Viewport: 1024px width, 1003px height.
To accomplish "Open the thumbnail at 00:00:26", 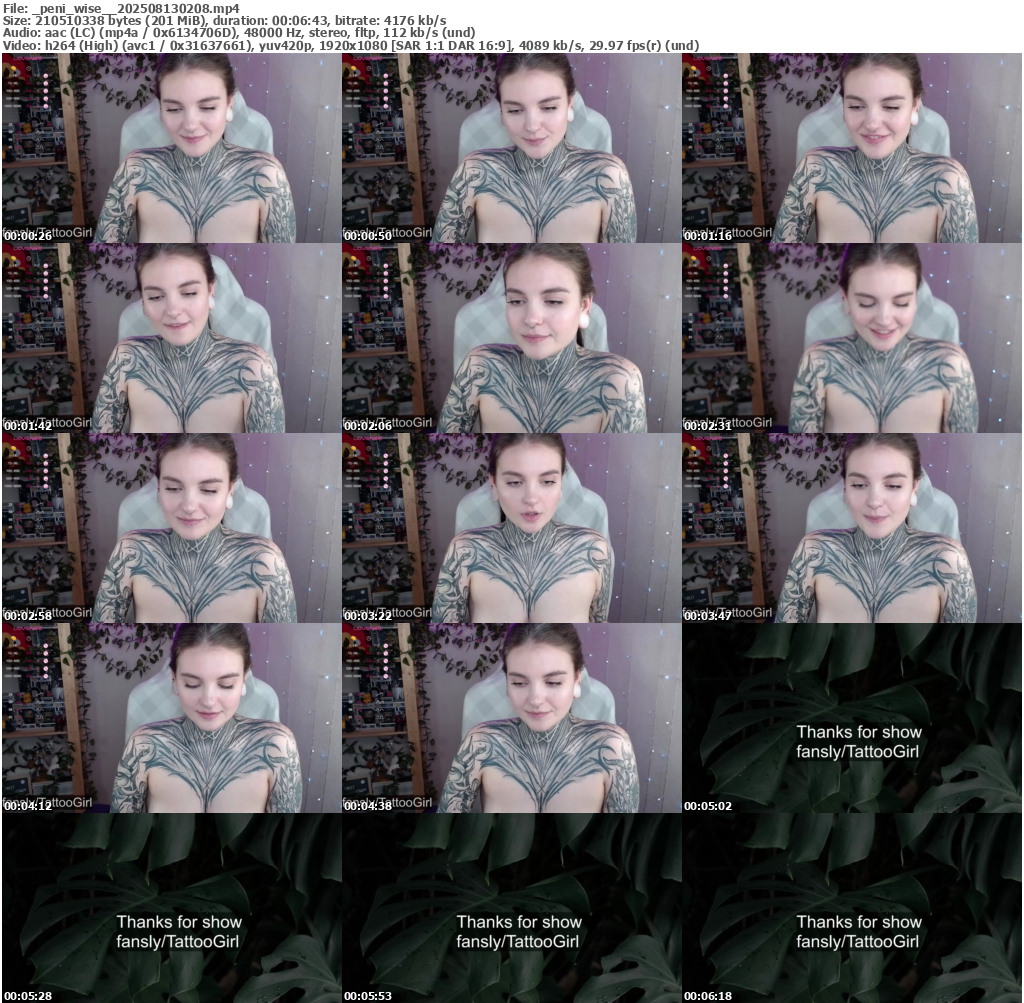I will click(171, 148).
